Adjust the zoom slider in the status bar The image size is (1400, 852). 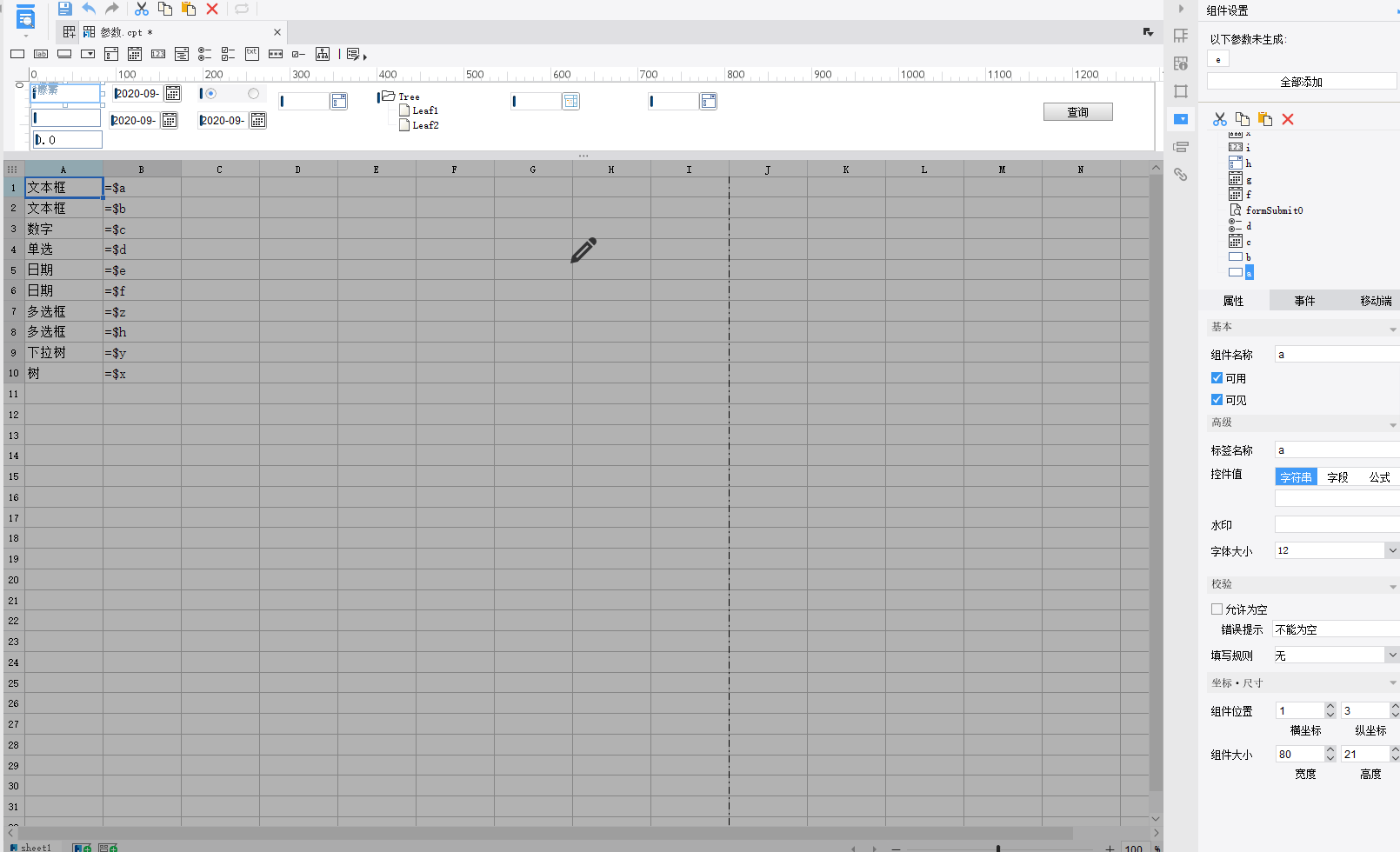[x=998, y=848]
